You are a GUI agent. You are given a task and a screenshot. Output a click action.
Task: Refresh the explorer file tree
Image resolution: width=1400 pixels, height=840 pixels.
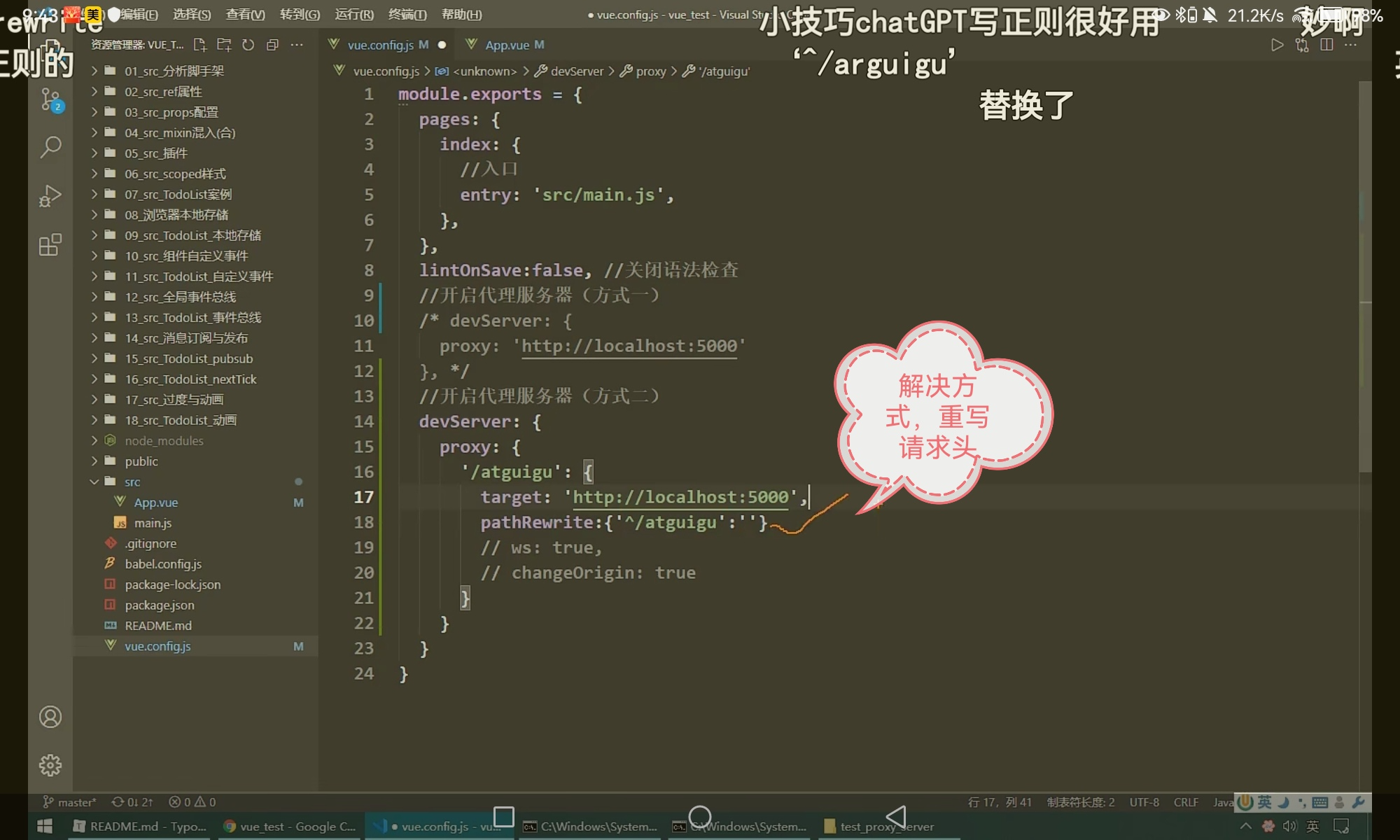click(248, 45)
